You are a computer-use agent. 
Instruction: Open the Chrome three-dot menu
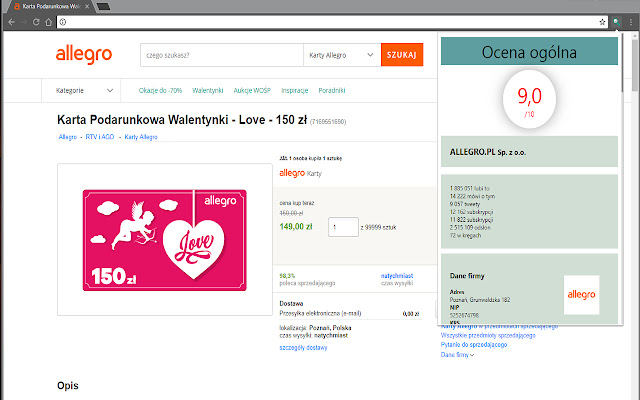tap(631, 22)
